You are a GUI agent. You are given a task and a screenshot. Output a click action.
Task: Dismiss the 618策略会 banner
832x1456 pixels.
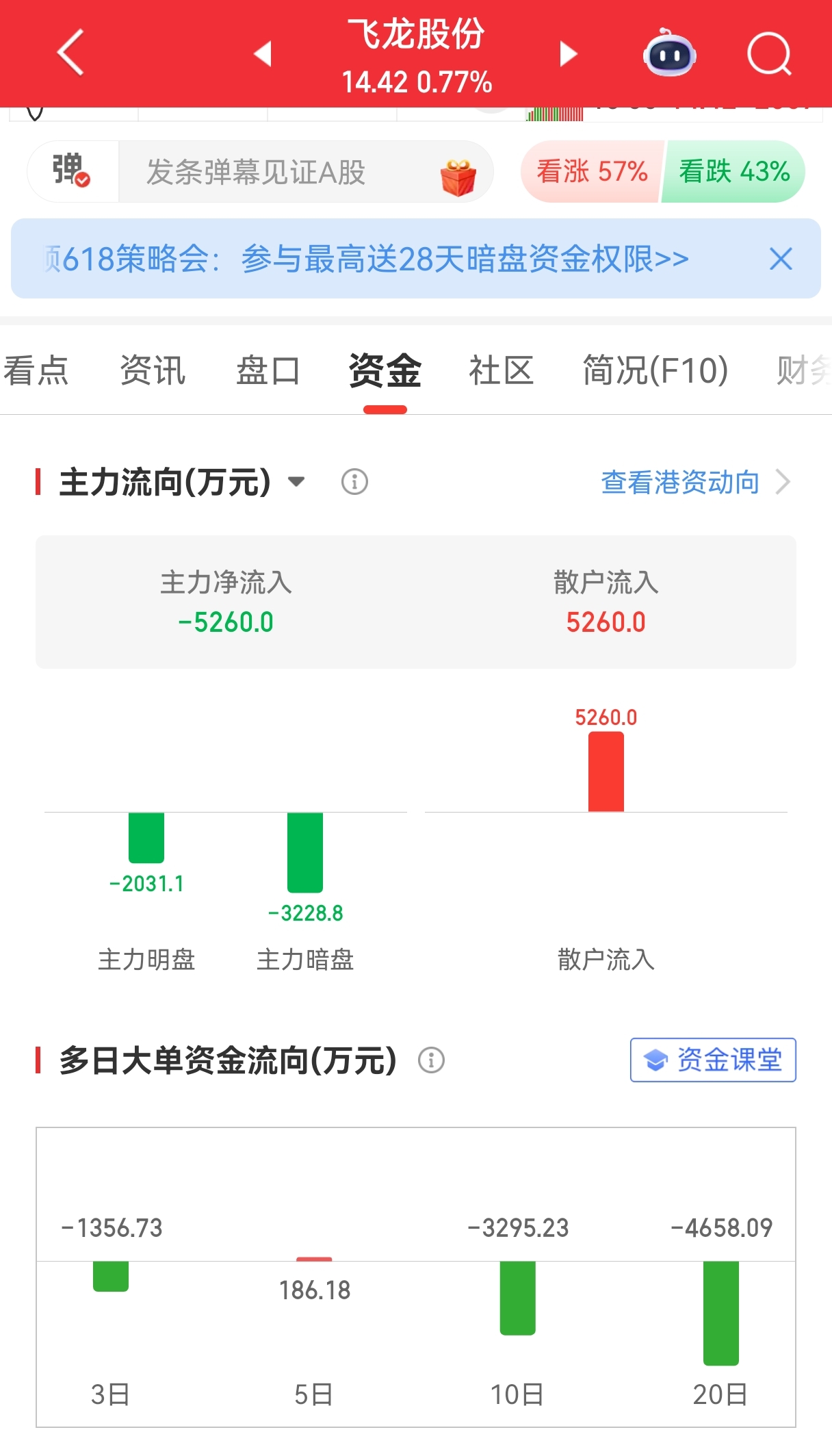pyautogui.click(x=781, y=259)
